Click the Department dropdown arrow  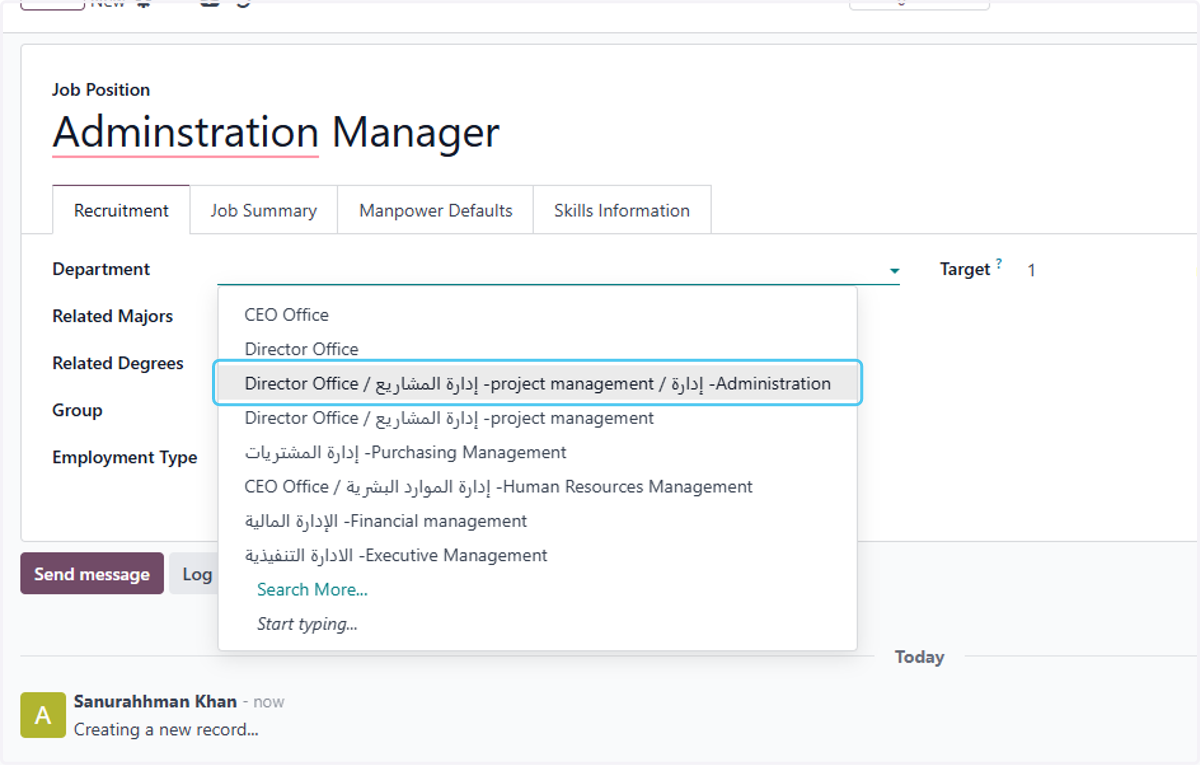894,270
